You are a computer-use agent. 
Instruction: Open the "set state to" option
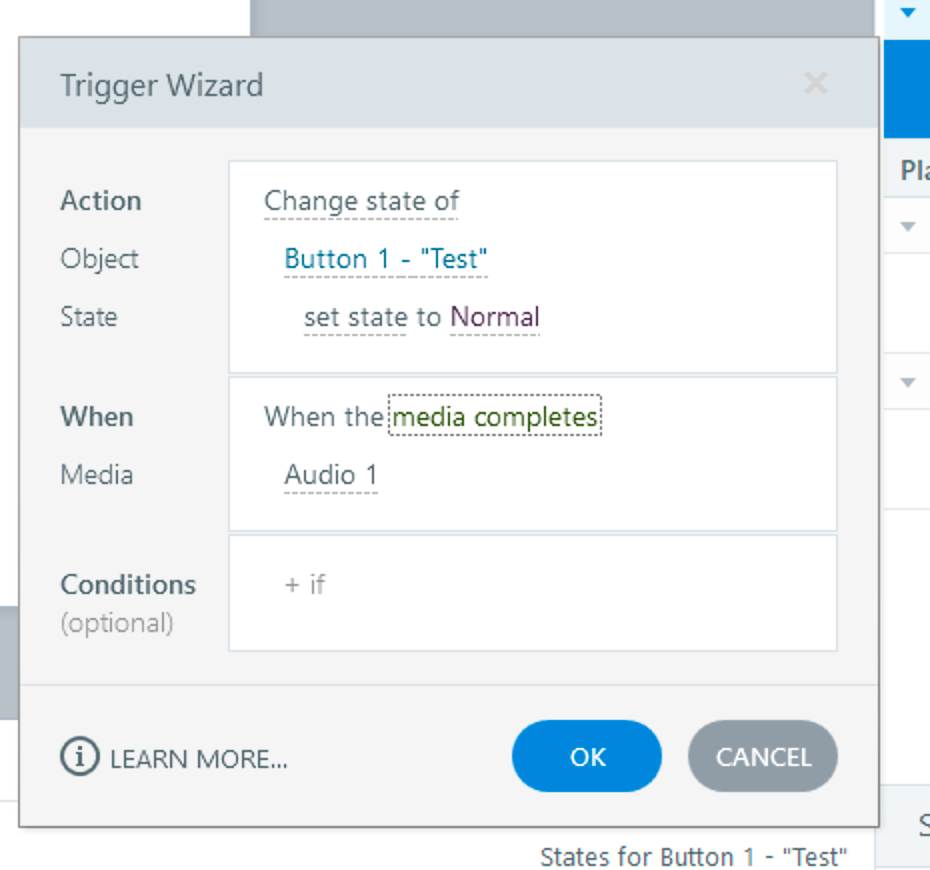click(354, 317)
